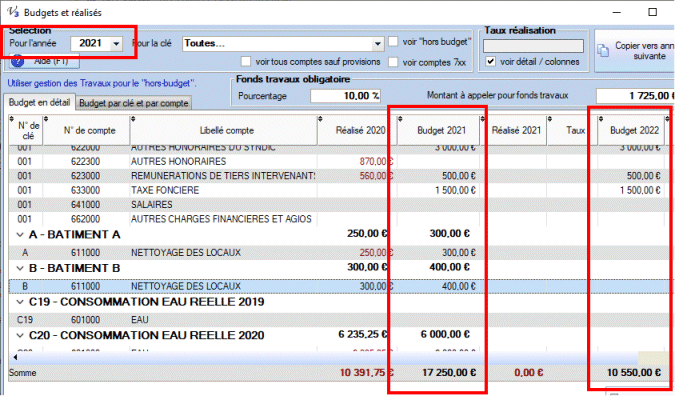This screenshot has height=396, width=675.
Task: Click the 10 391,75 € Réalisé total
Action: (x=366, y=373)
